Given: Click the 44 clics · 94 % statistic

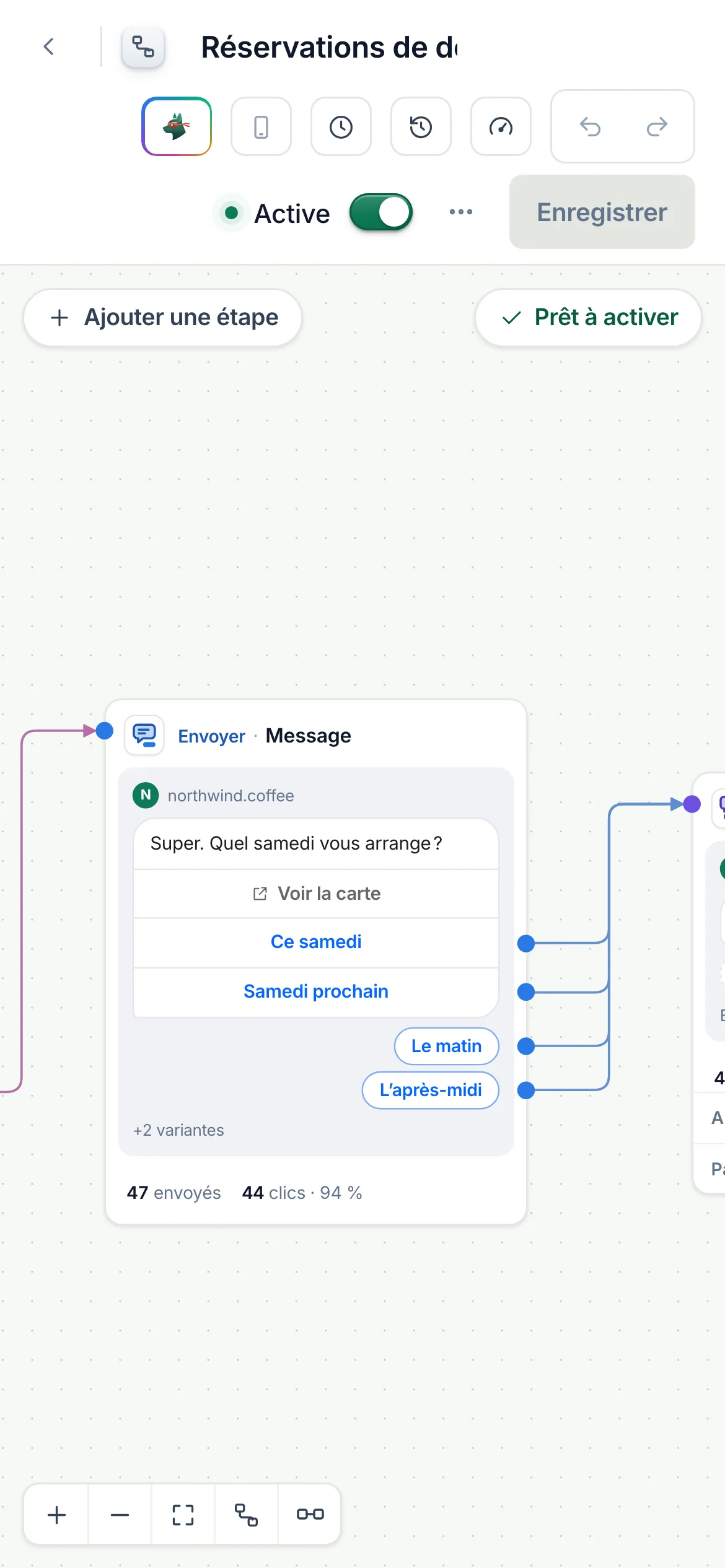Looking at the screenshot, I should (x=302, y=1193).
